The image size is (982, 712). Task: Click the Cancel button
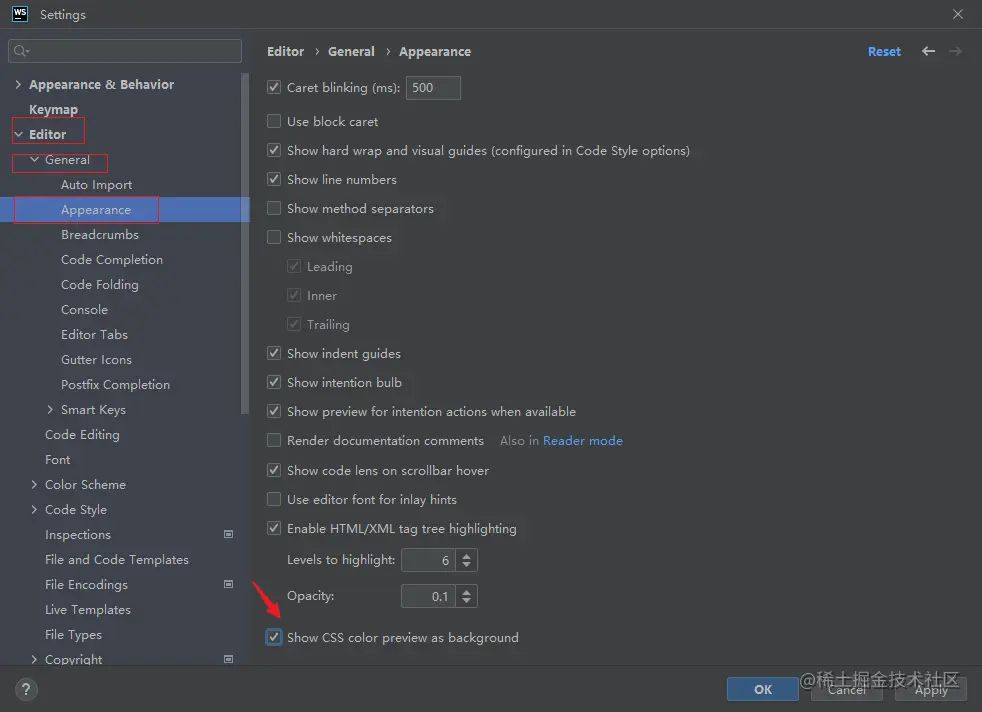[847, 689]
